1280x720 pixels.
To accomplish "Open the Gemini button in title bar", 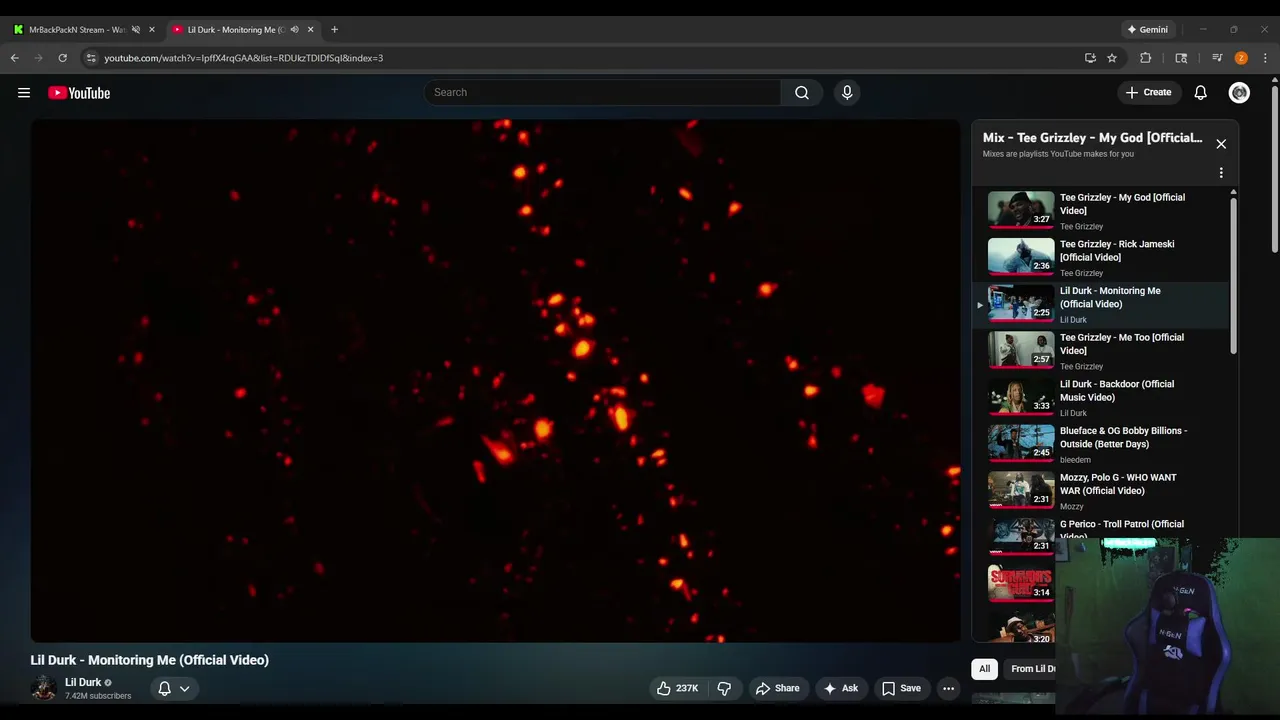I will [x=1147, y=30].
